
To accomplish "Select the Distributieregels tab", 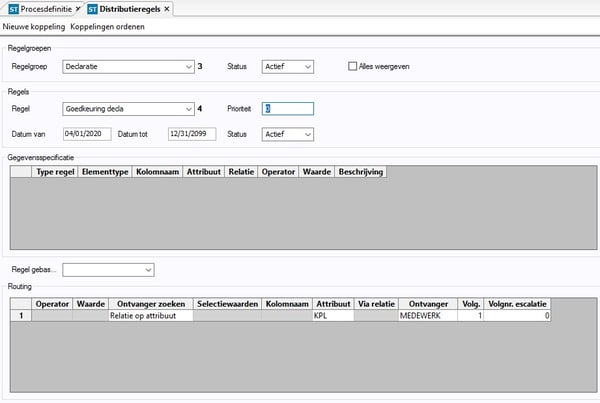I will [130, 9].
